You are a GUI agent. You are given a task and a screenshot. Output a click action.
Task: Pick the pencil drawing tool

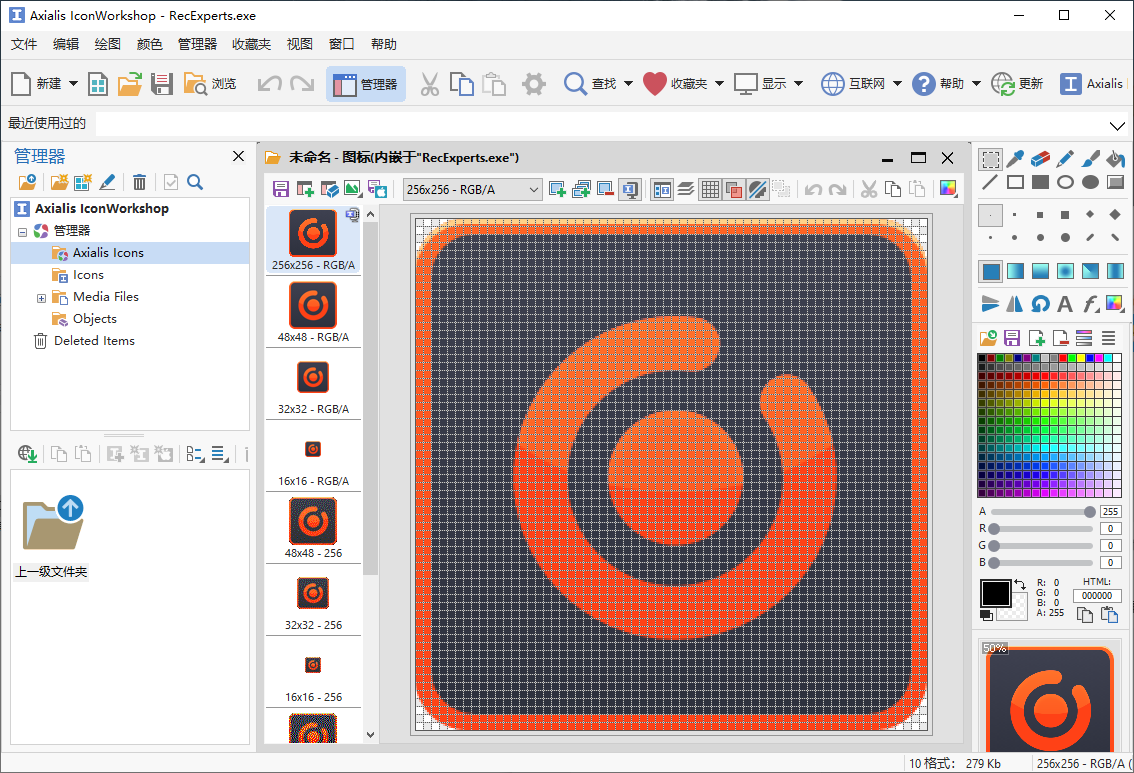coord(1065,159)
